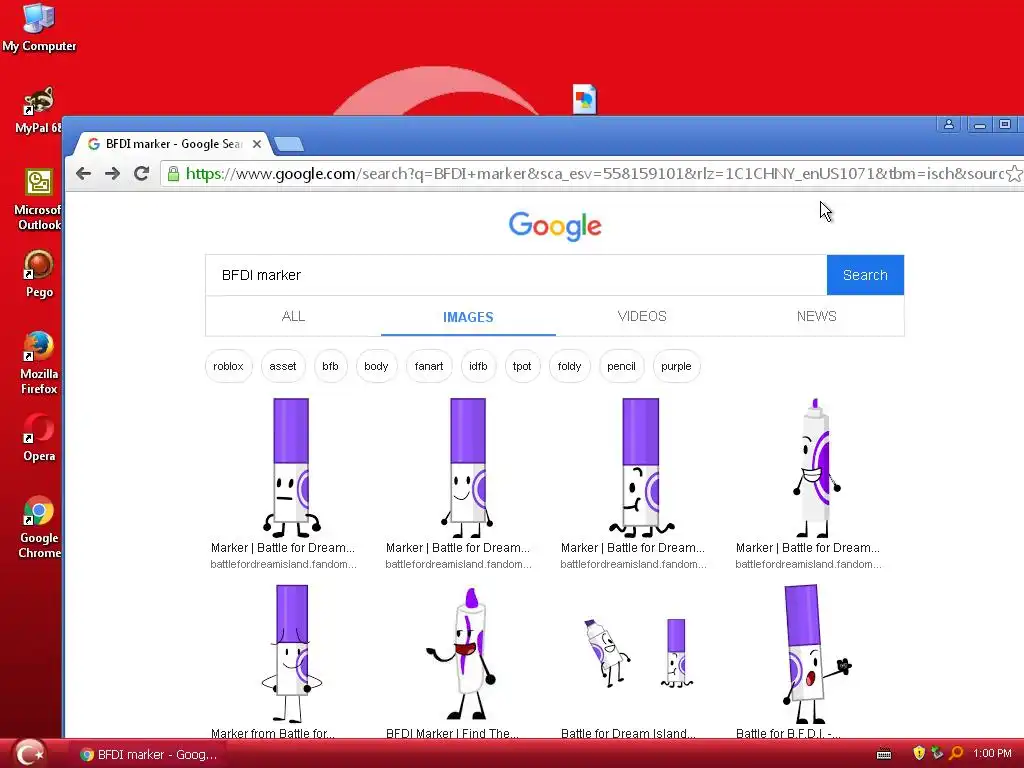Minimize the Chrome window
This screenshot has width=1024, height=768.
[980, 124]
